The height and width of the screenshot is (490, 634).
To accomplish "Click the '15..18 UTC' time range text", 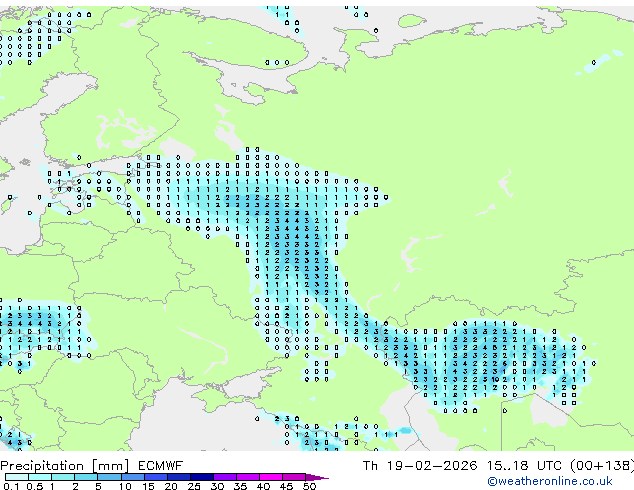I will (x=524, y=465).
